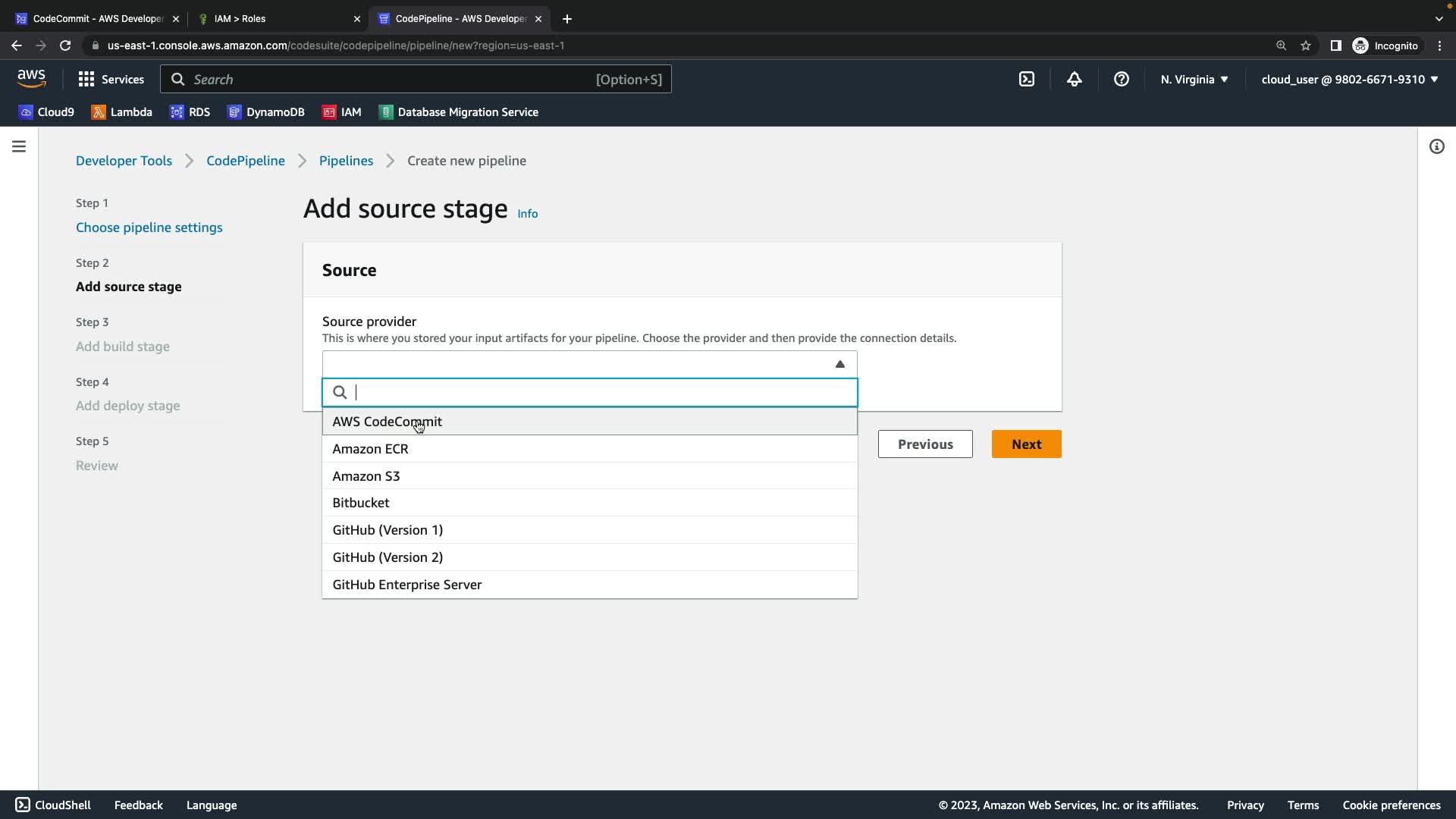Expand the N. Virginia region selector
The width and height of the screenshot is (1456, 819).
pos(1194,79)
